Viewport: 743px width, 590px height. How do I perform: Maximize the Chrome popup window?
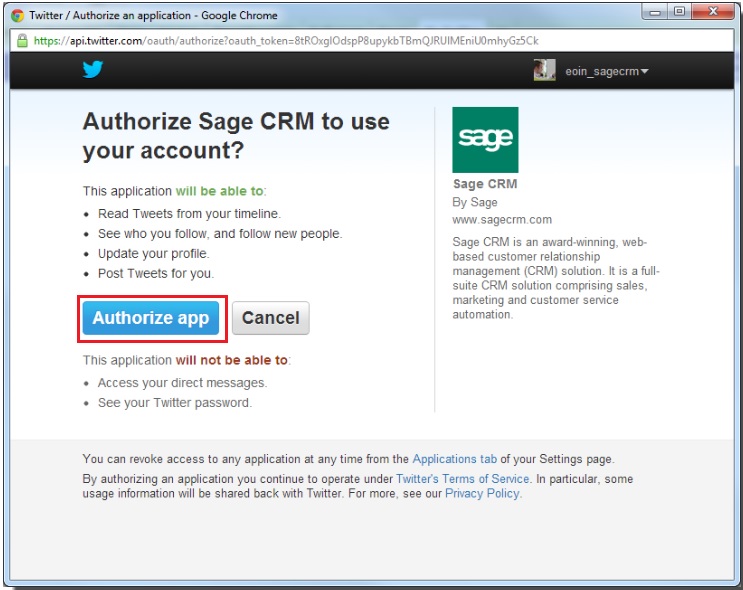pos(680,12)
